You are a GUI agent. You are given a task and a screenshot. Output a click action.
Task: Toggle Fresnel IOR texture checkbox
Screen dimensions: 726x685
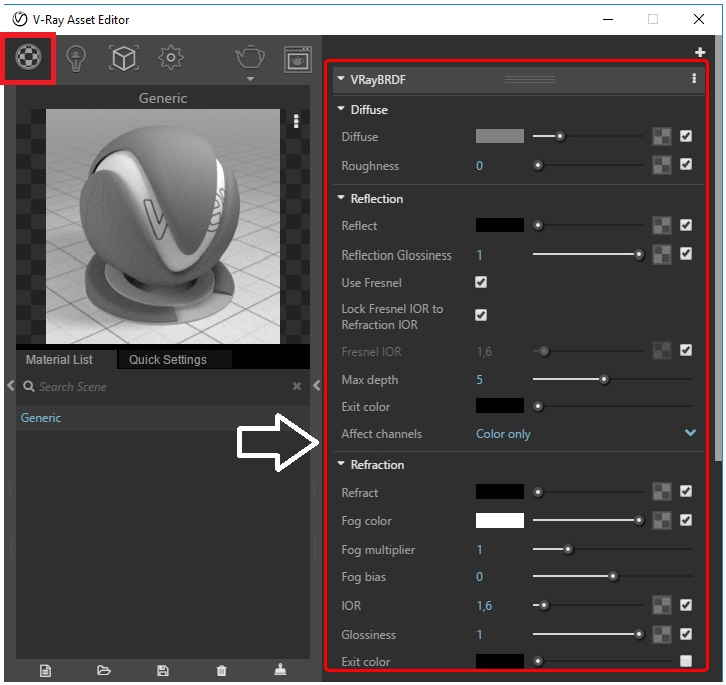click(686, 350)
